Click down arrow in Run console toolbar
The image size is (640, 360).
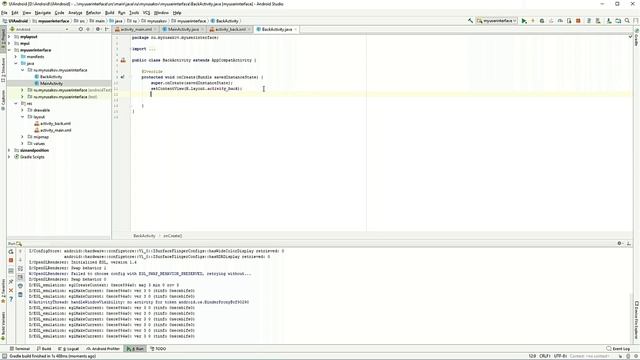point(20,260)
